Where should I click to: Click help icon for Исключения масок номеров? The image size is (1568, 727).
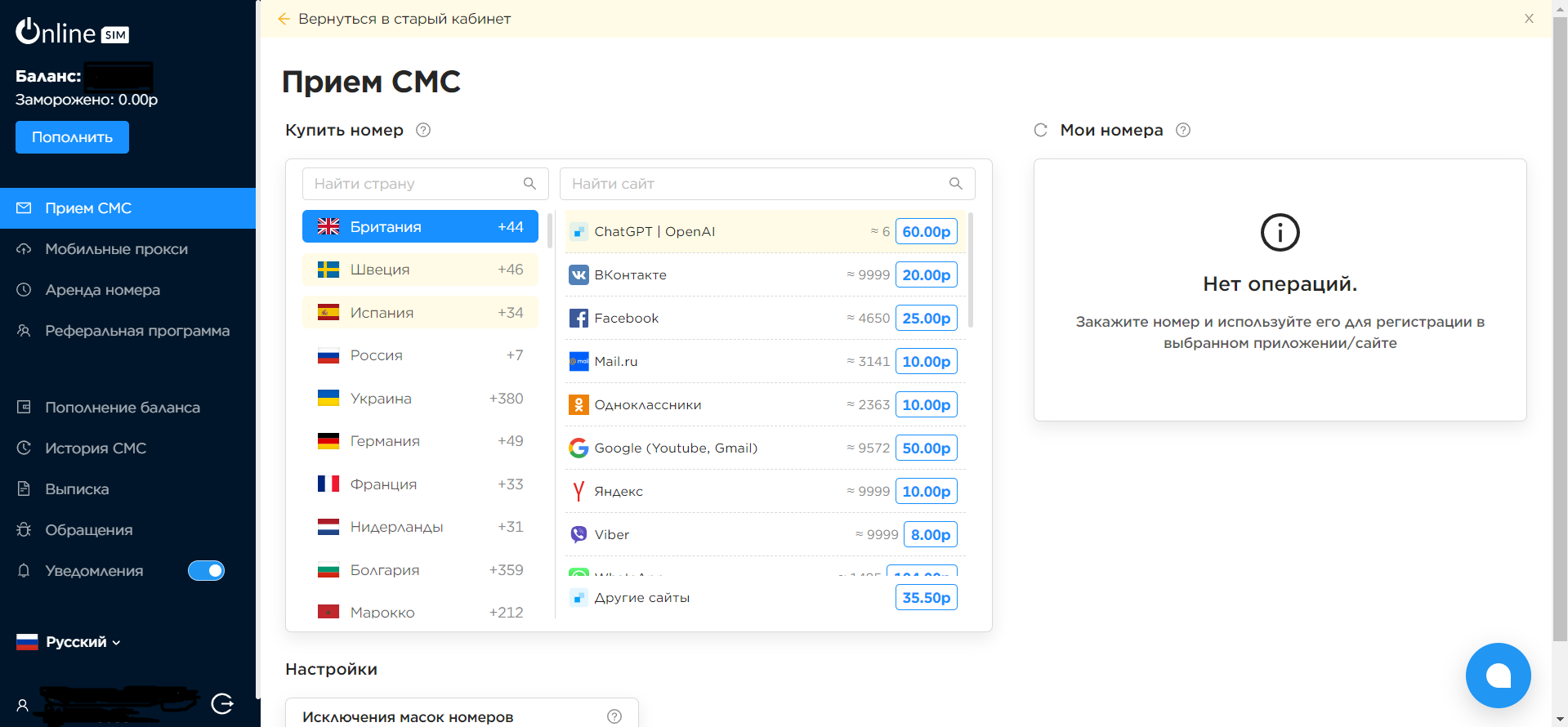pyautogui.click(x=614, y=716)
